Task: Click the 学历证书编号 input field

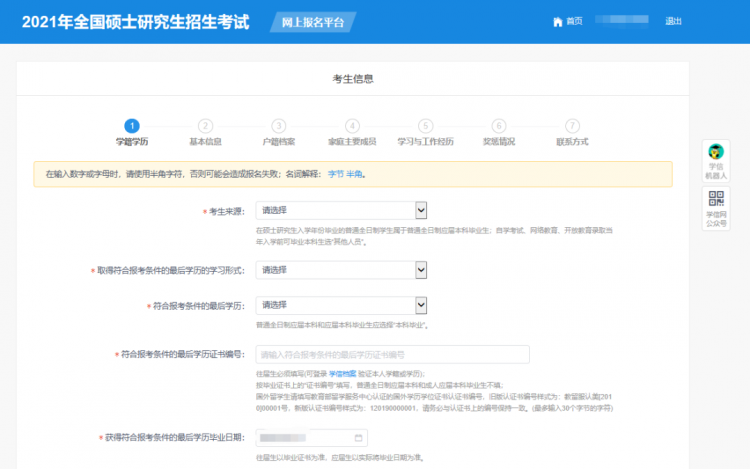Action: (x=392, y=354)
